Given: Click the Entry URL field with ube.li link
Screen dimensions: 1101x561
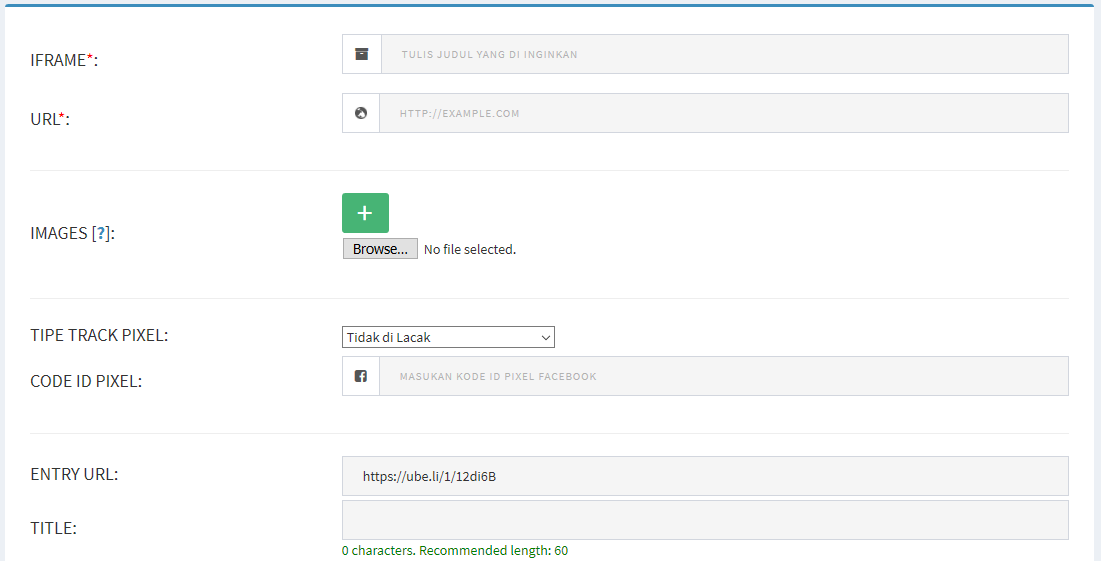Looking at the screenshot, I should tap(705, 476).
